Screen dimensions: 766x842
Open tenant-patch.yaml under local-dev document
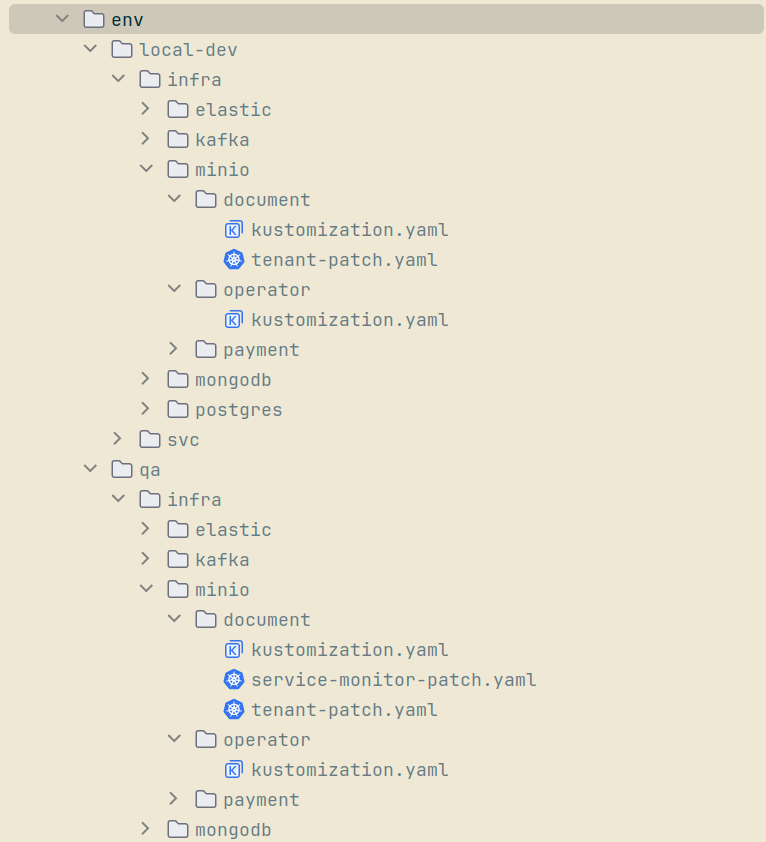(x=344, y=260)
